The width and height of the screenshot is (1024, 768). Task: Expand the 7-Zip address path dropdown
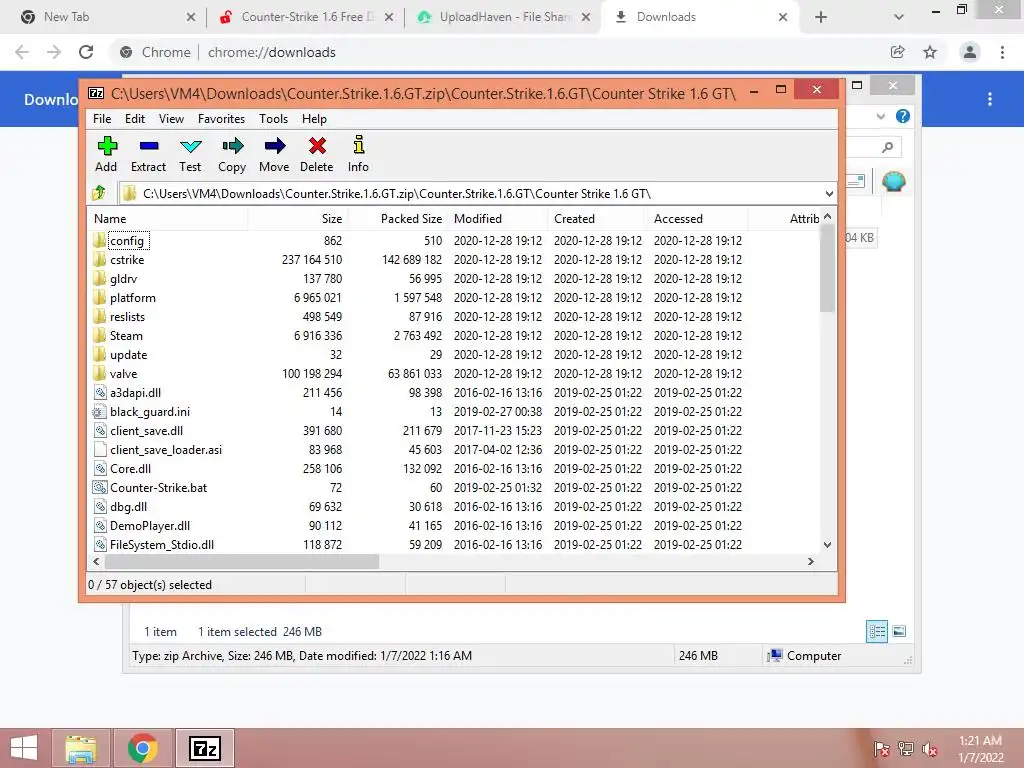[829, 194]
